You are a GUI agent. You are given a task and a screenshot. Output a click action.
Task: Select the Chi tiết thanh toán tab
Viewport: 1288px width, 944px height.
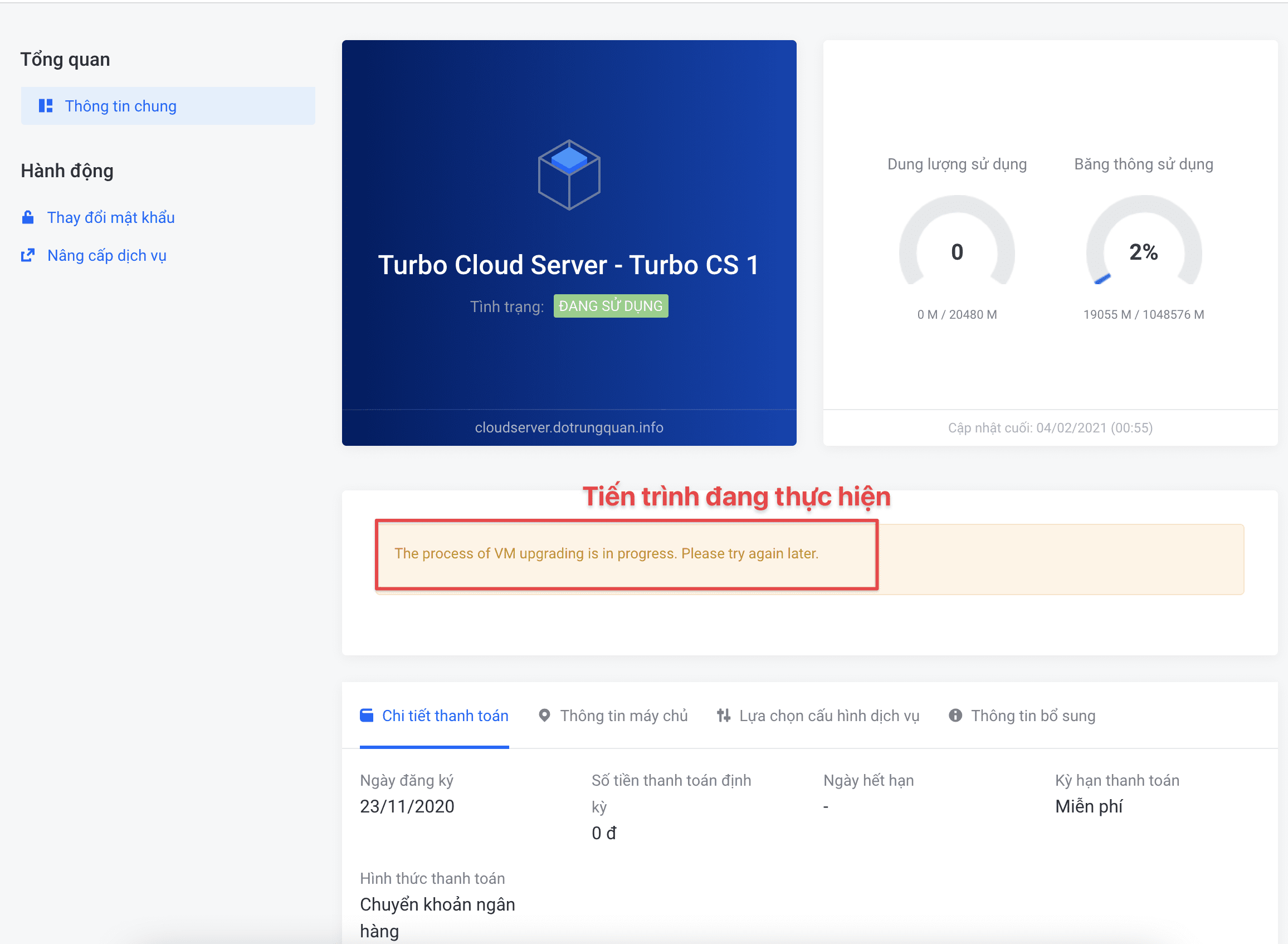(445, 716)
